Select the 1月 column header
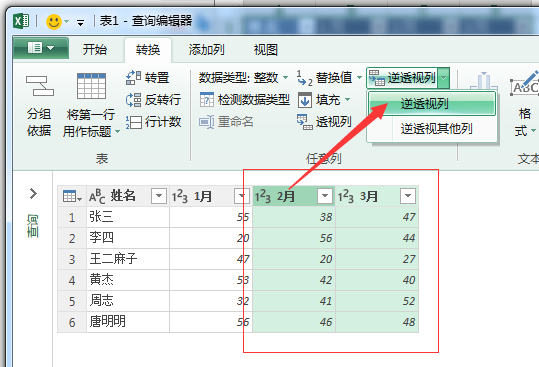The image size is (539, 367). [x=203, y=196]
